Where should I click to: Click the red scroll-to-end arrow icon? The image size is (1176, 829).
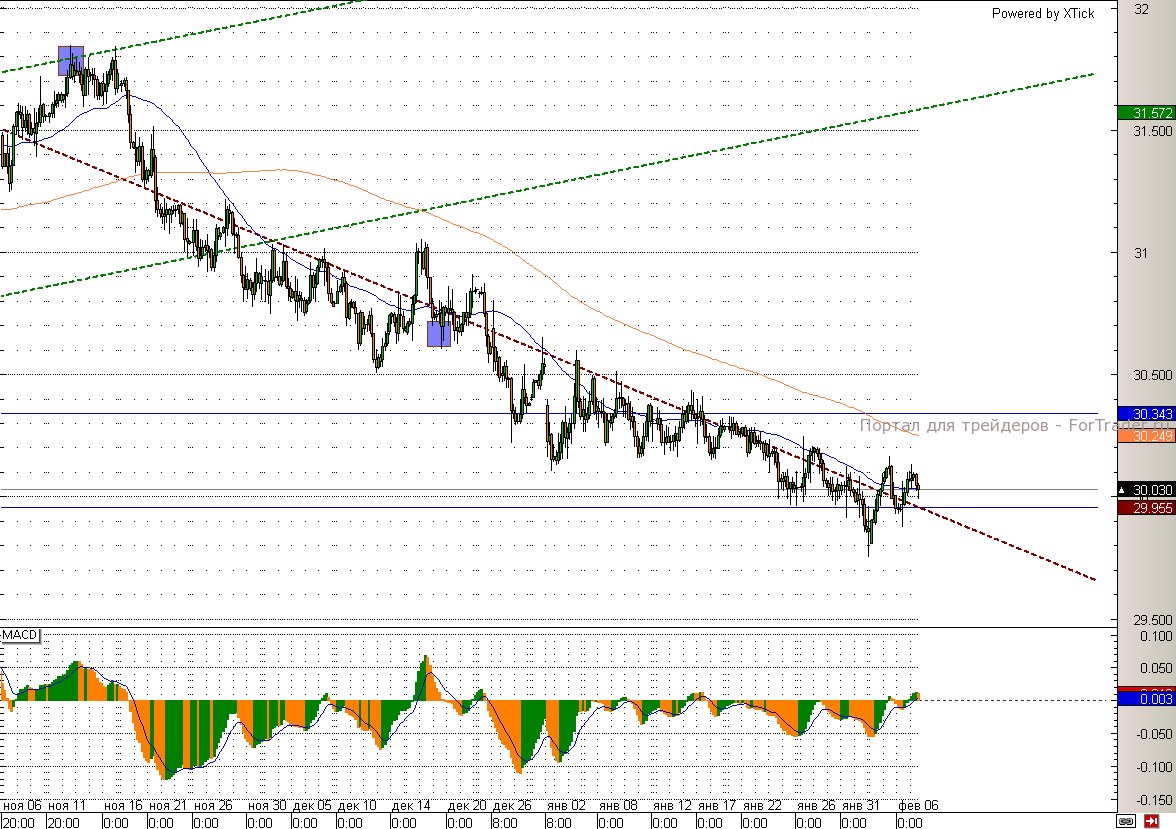(x=1151, y=821)
